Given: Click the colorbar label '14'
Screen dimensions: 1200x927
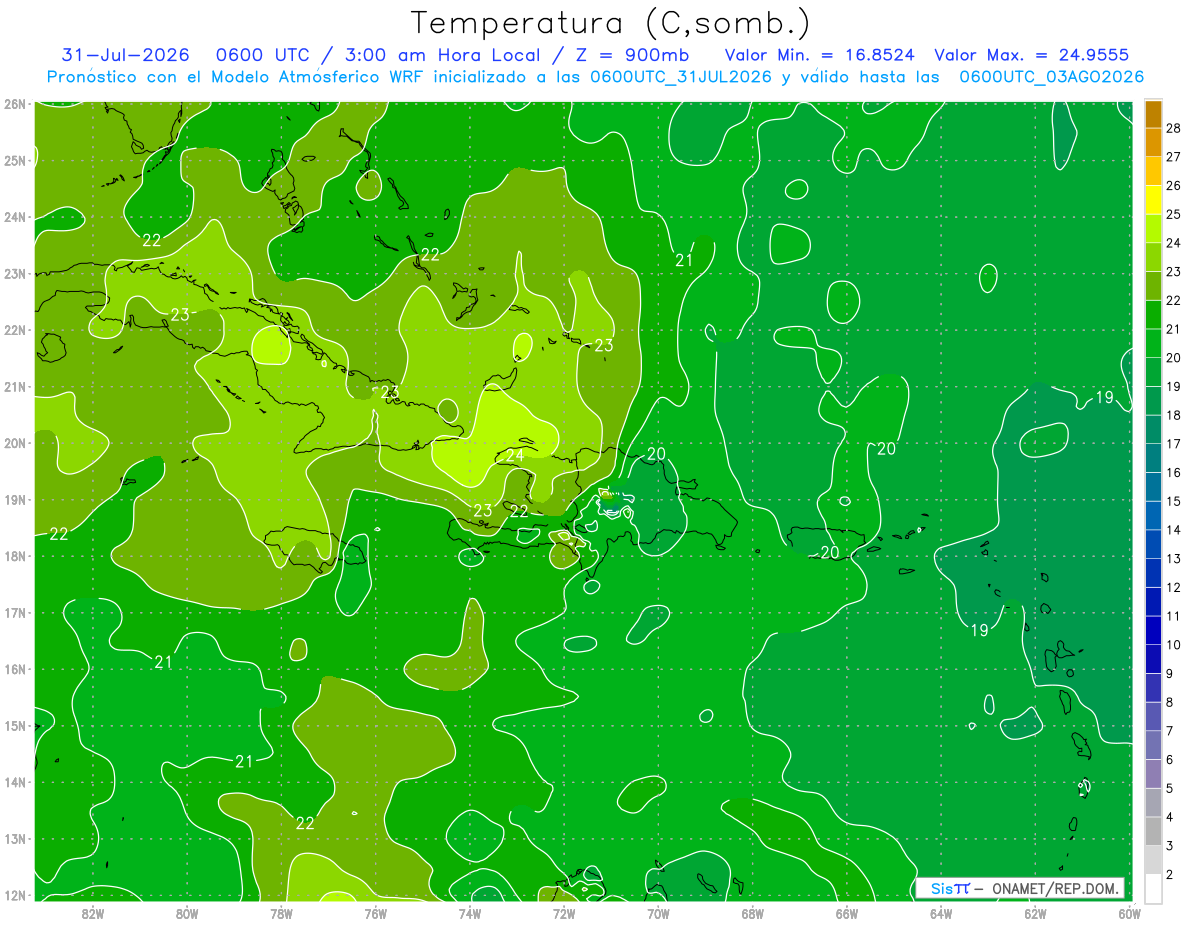Looking at the screenshot, I should coord(1174,530).
